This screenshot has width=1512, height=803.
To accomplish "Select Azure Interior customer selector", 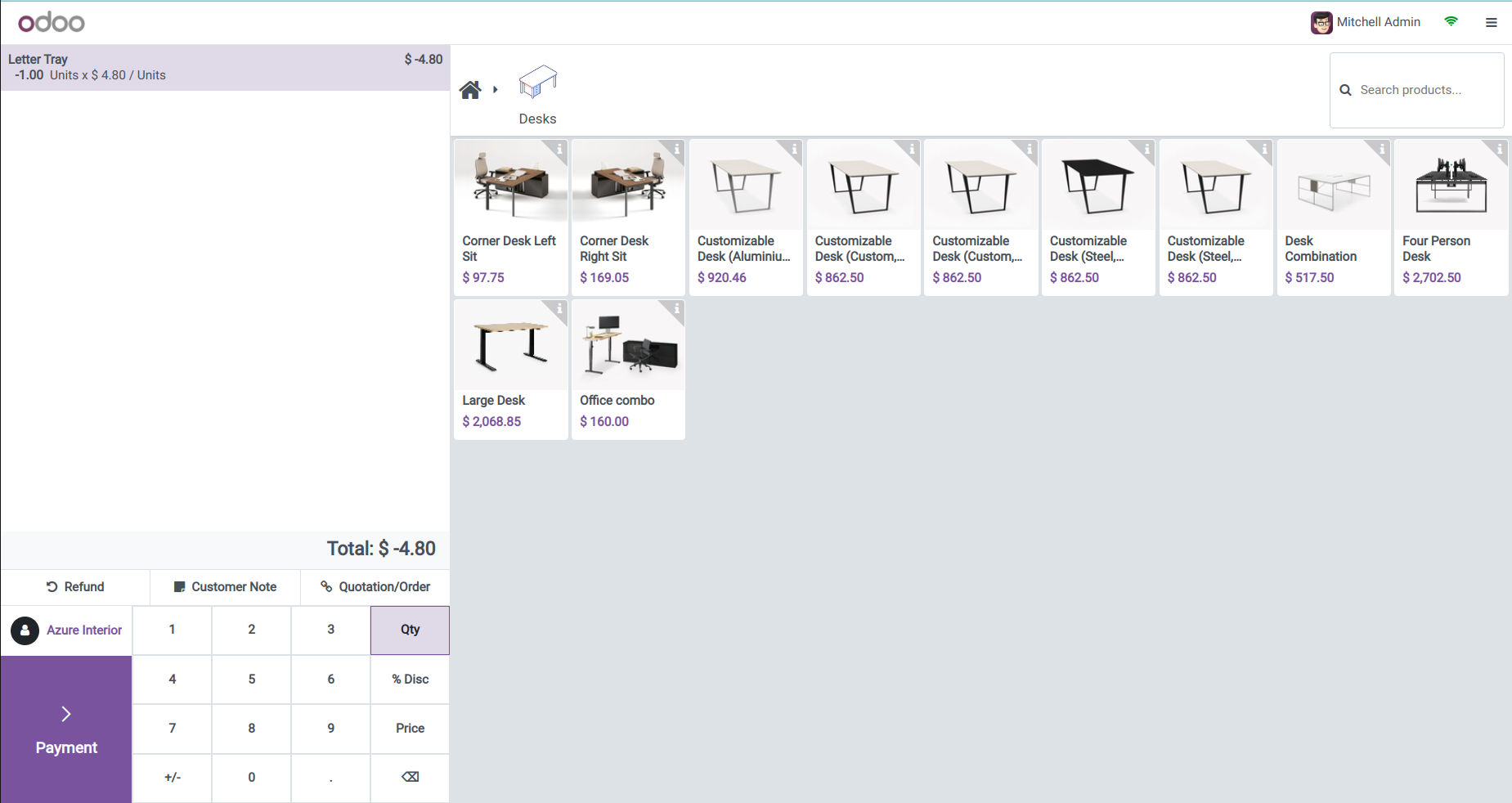I will pyautogui.click(x=67, y=630).
